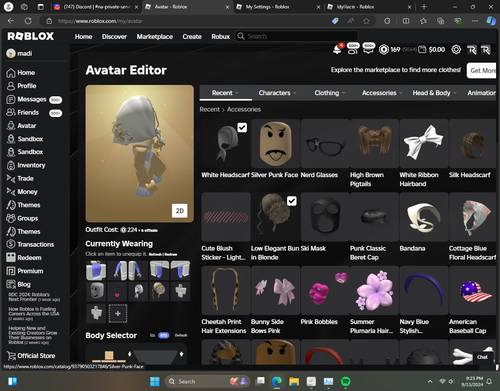Open File Explorer from the taskbar
500x391 pixels.
(x=294, y=381)
